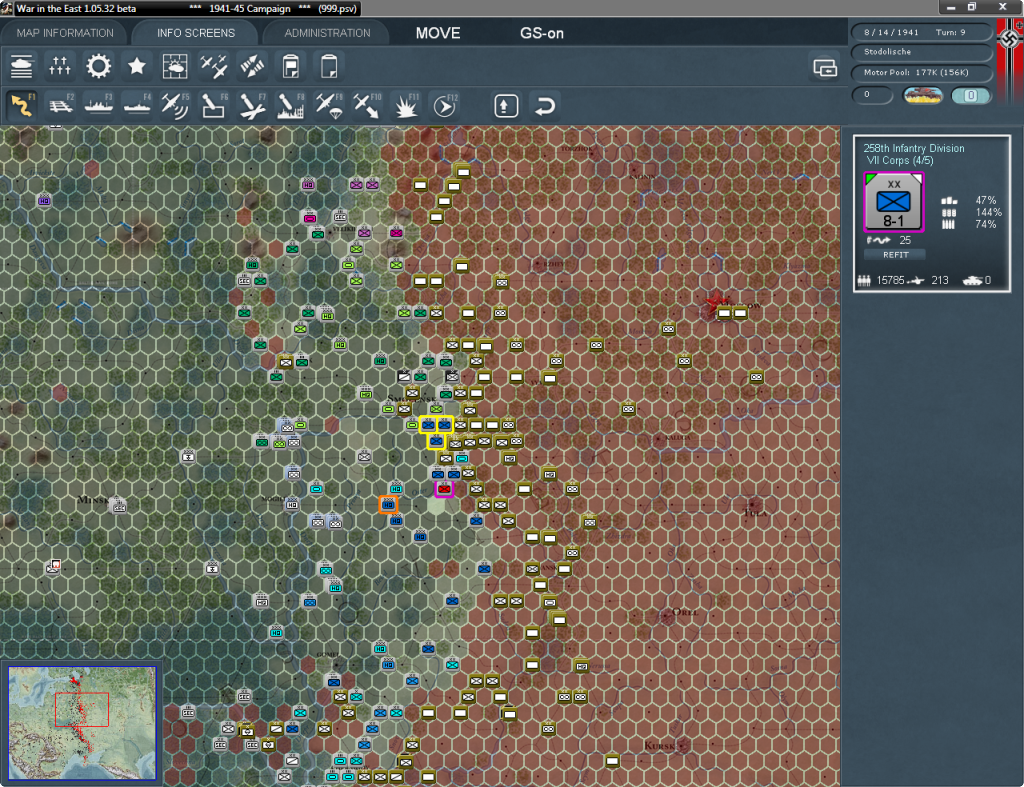The image size is (1024, 787).
Task: Click the 213 guns count
Action: point(940,280)
